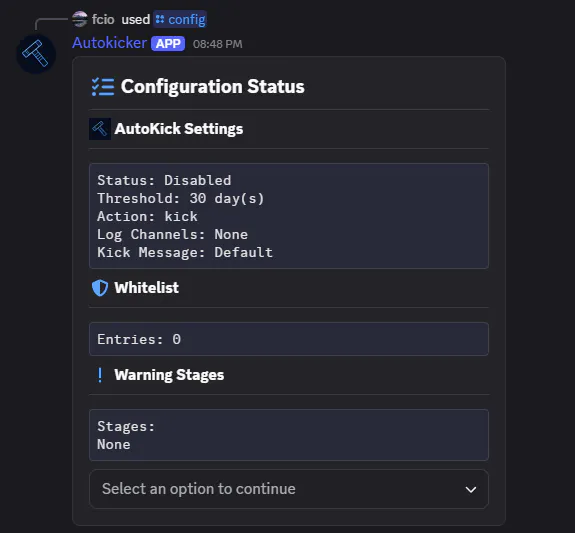The width and height of the screenshot is (575, 533).
Task: Click the slash command icon beside config
Action: 160,19
